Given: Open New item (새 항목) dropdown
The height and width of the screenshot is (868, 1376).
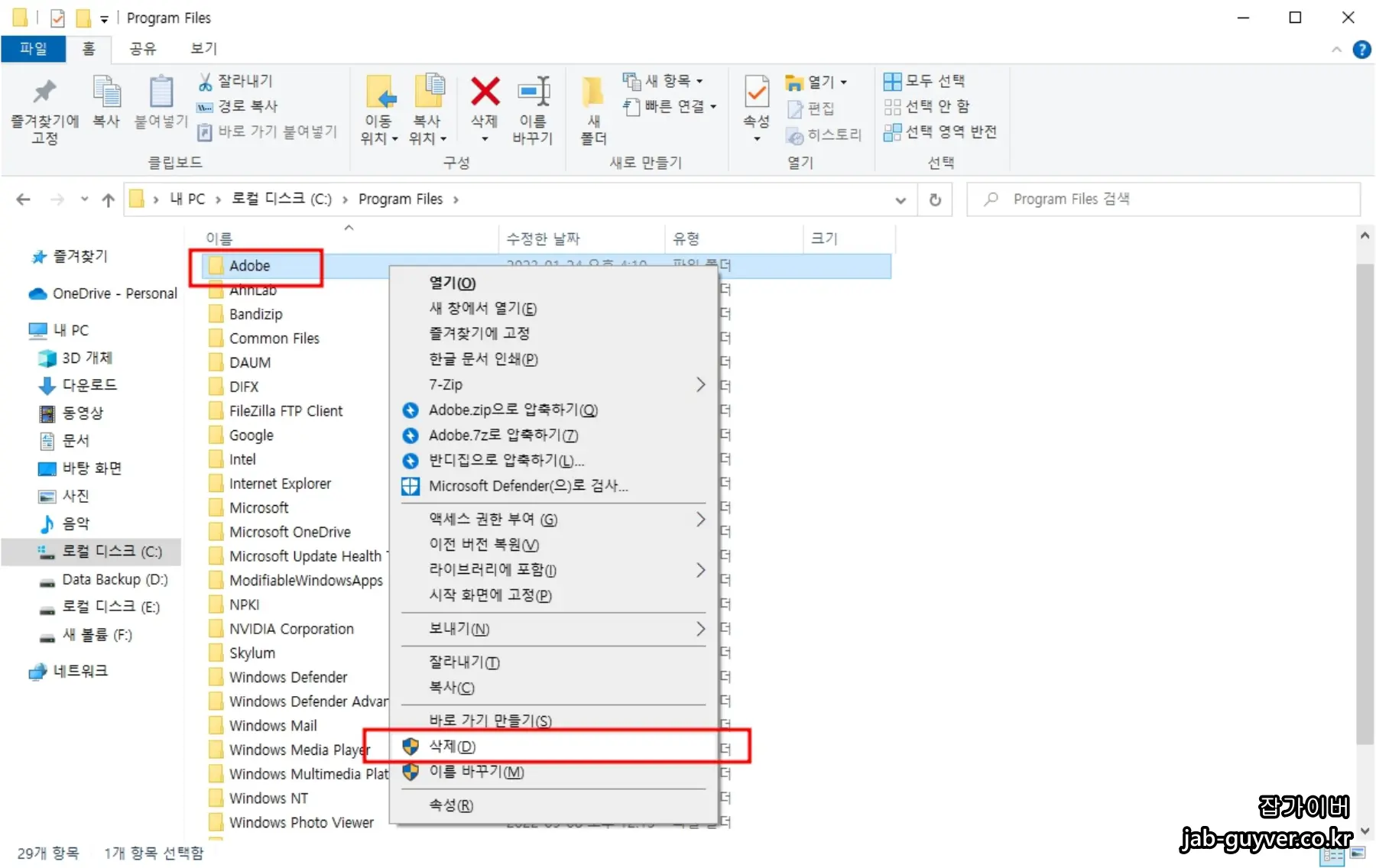Looking at the screenshot, I should tap(663, 81).
